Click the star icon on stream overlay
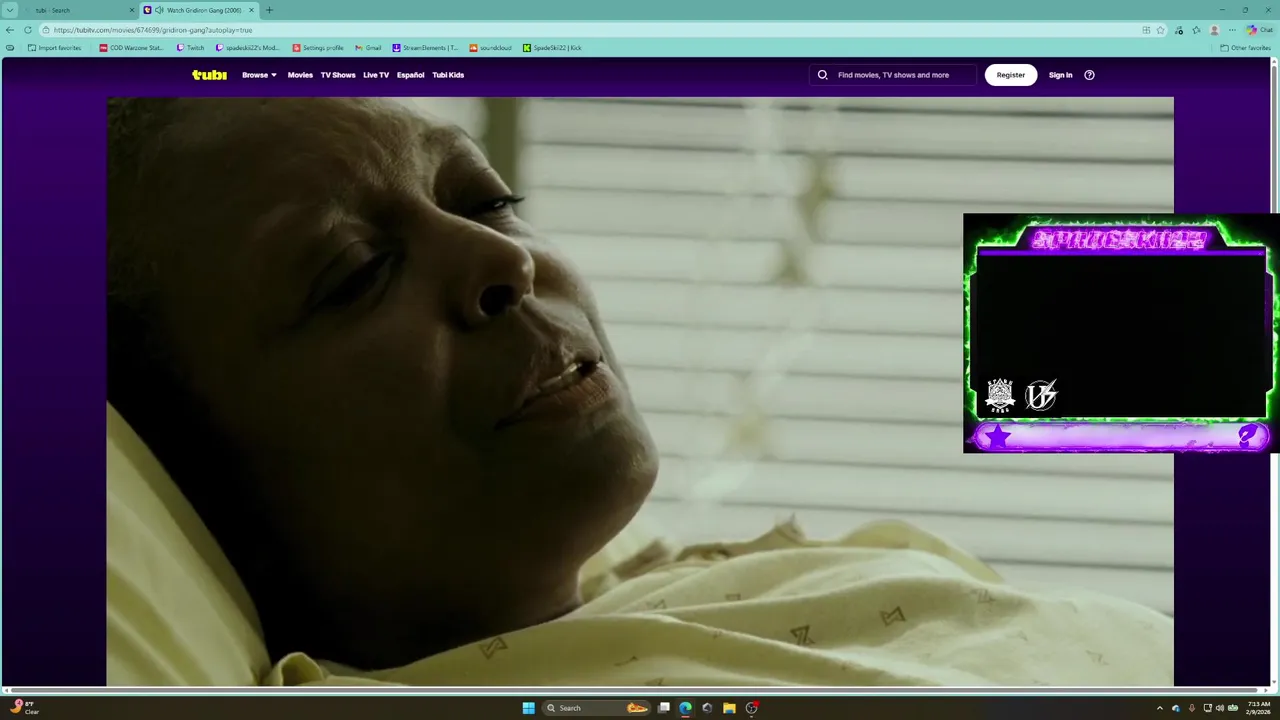The width and height of the screenshot is (1280, 720). (998, 436)
